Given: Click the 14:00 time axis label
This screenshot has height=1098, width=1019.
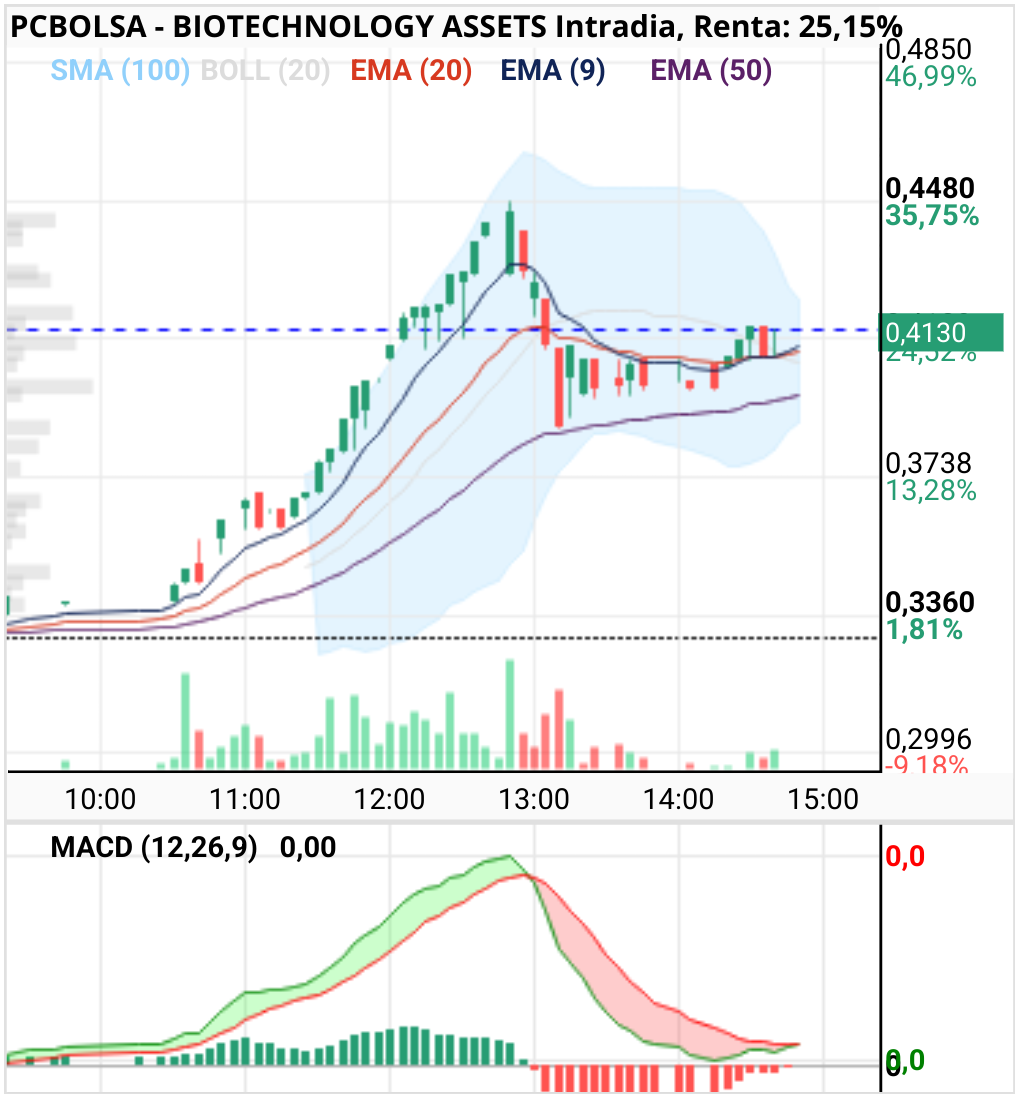Looking at the screenshot, I should [x=679, y=799].
